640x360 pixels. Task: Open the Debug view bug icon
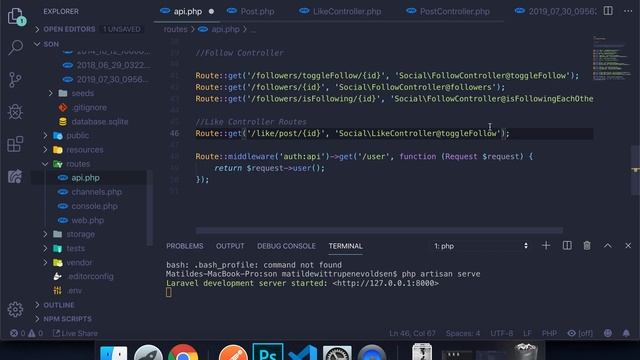coord(16,111)
